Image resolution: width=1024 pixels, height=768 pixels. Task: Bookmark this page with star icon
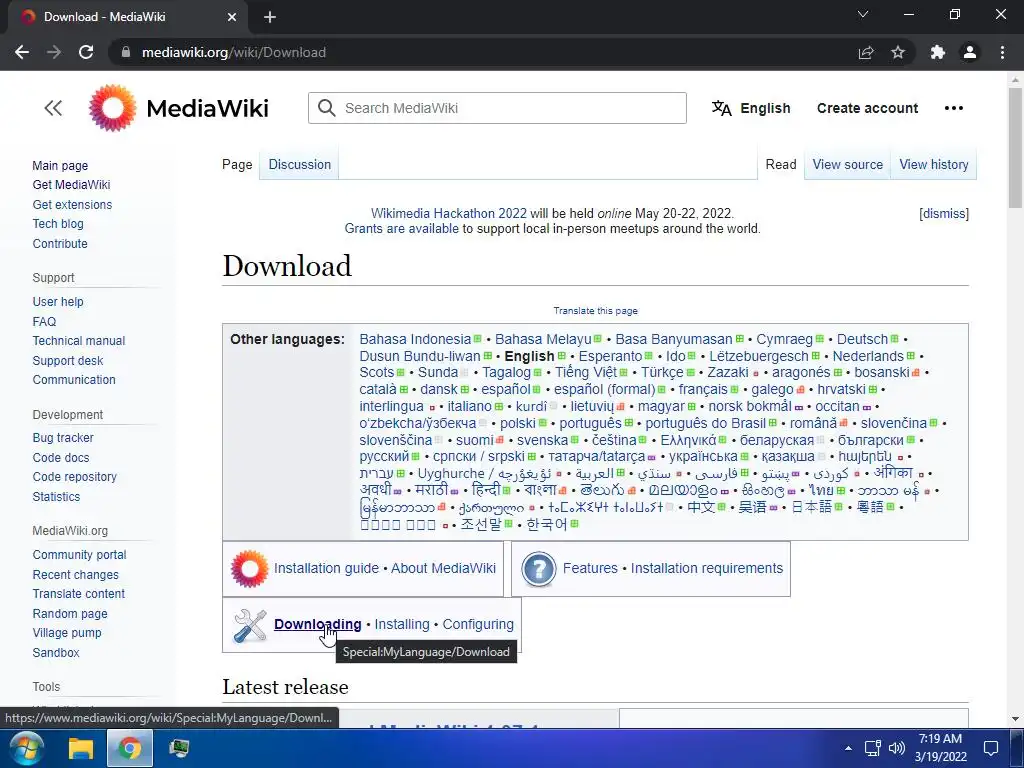[x=898, y=52]
